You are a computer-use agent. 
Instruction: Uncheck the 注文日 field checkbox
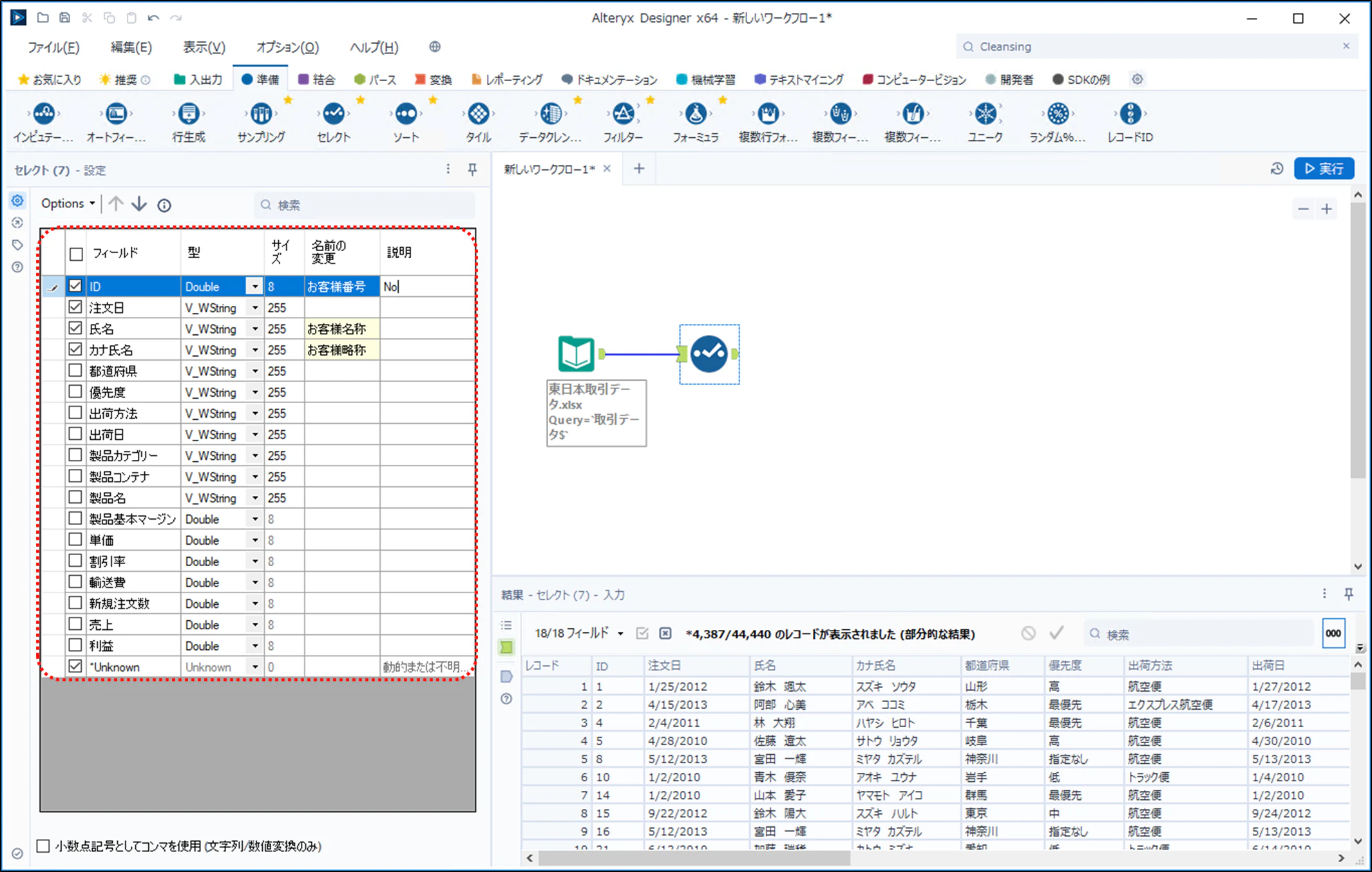(x=75, y=307)
